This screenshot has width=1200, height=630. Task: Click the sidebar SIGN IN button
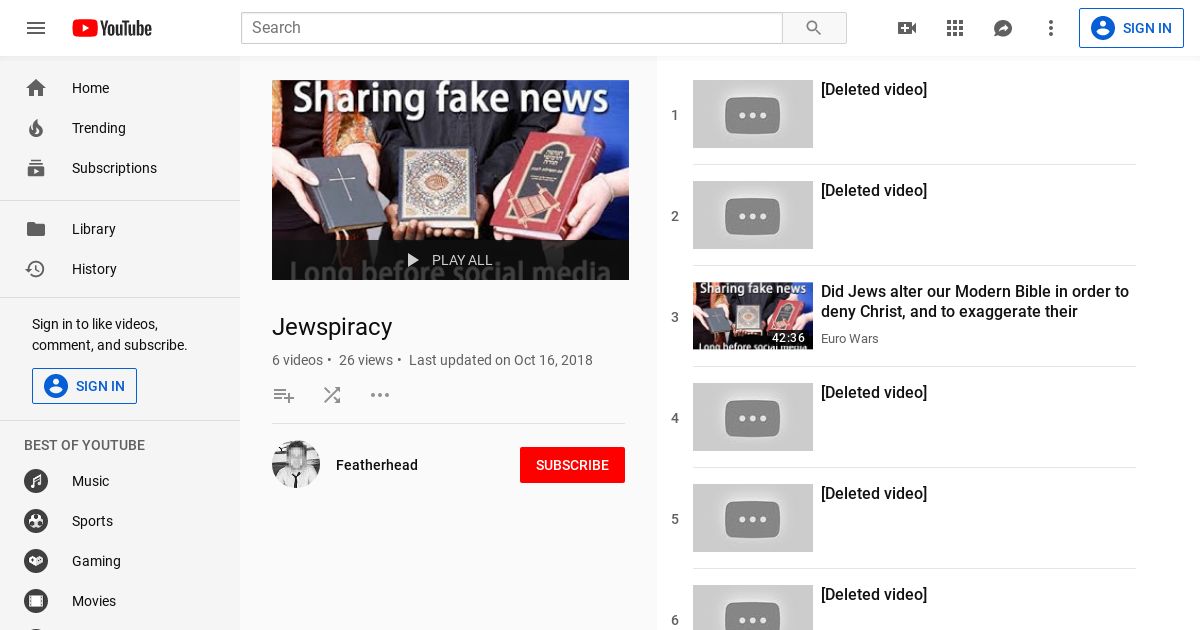tap(84, 386)
